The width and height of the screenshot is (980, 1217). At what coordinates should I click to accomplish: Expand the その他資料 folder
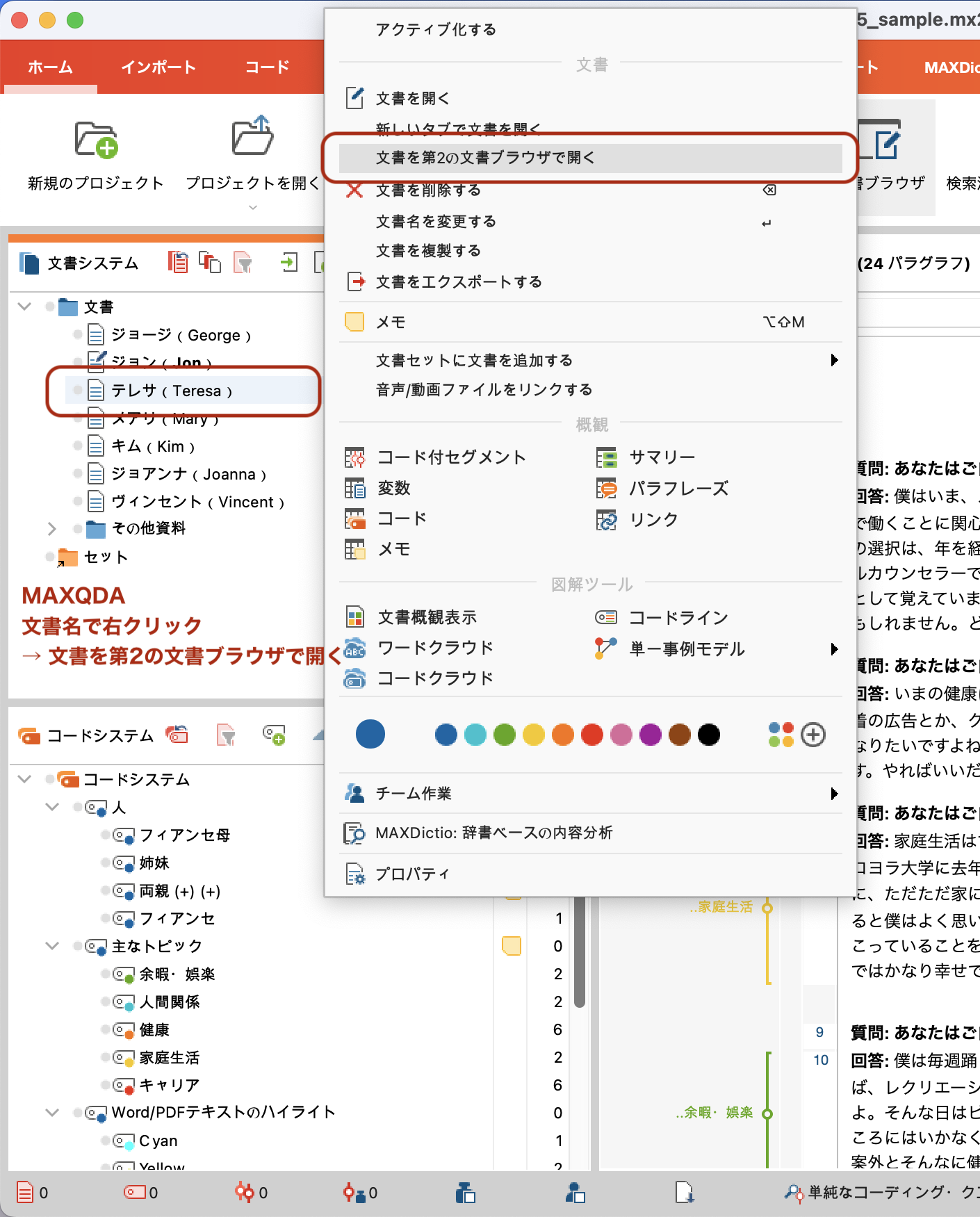tap(51, 529)
